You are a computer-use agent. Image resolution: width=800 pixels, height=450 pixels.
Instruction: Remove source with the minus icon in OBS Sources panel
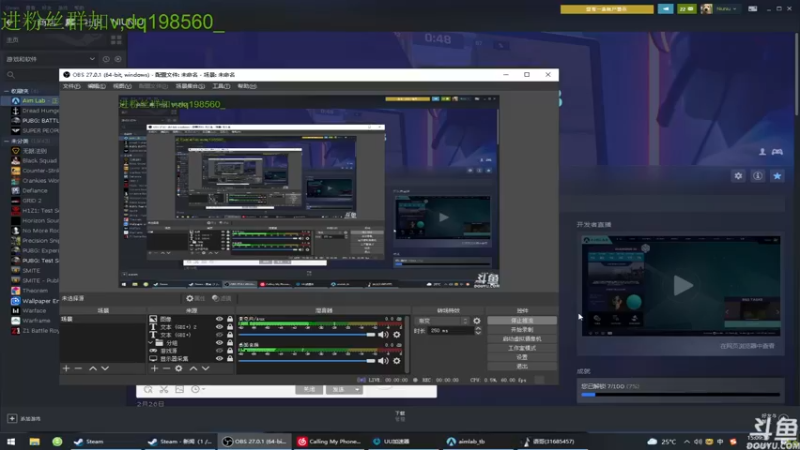(166, 368)
